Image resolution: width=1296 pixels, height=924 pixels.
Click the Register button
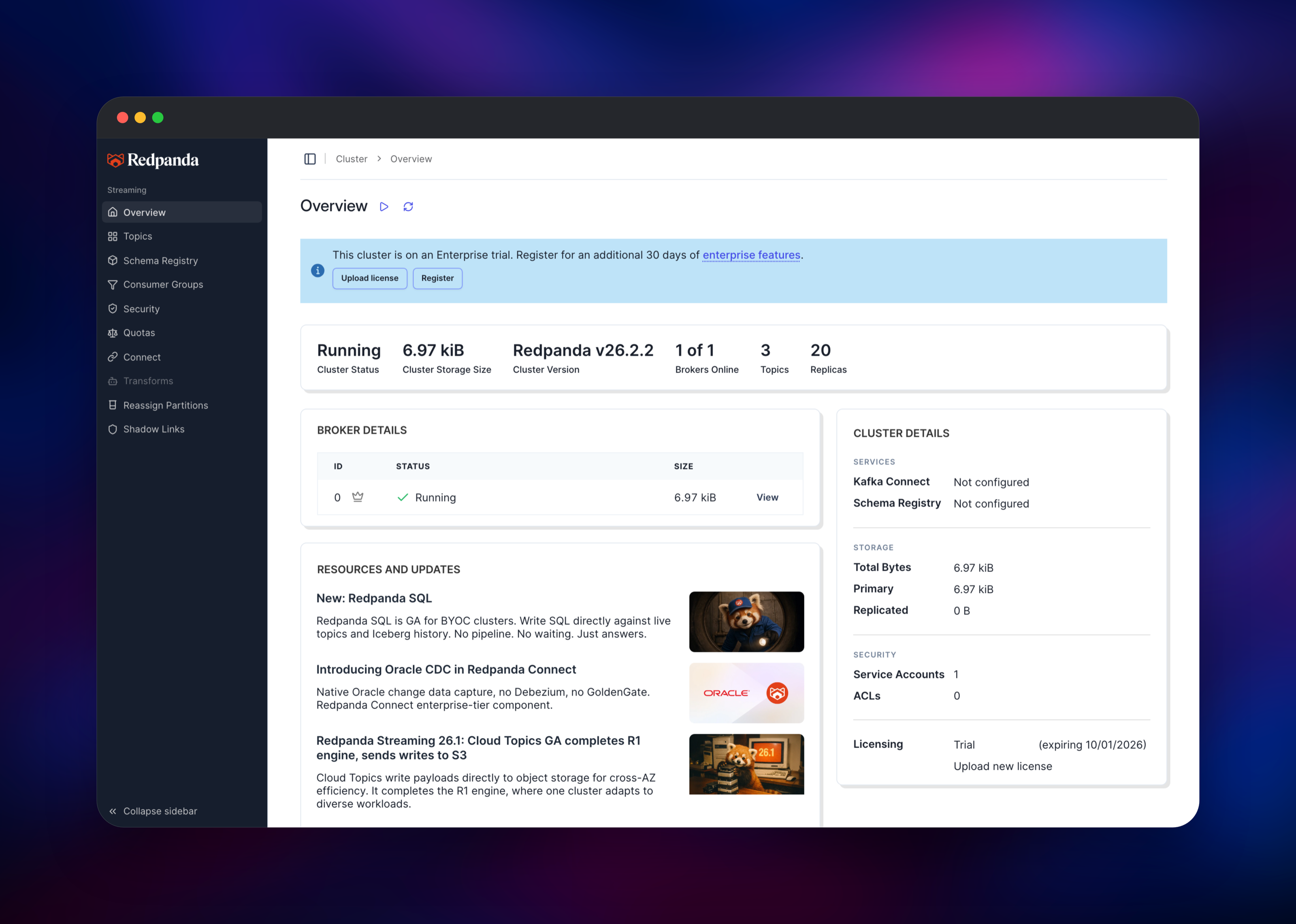(x=437, y=278)
